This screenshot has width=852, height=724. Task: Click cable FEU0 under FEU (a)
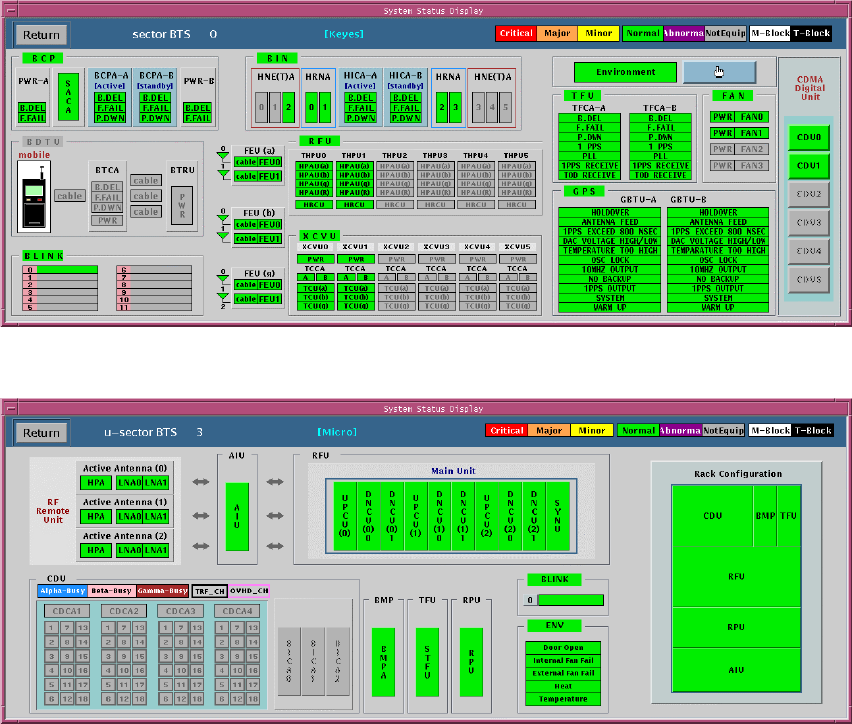coord(258,162)
